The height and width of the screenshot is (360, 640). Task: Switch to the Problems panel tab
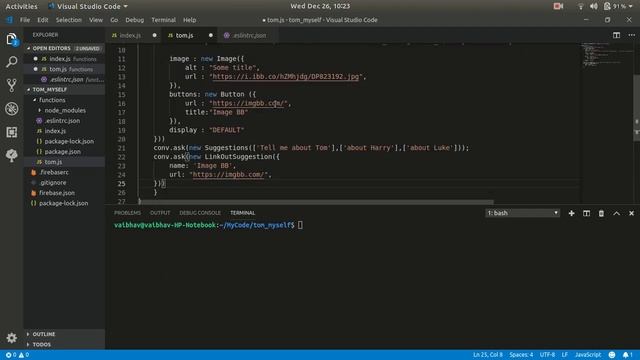click(127, 213)
